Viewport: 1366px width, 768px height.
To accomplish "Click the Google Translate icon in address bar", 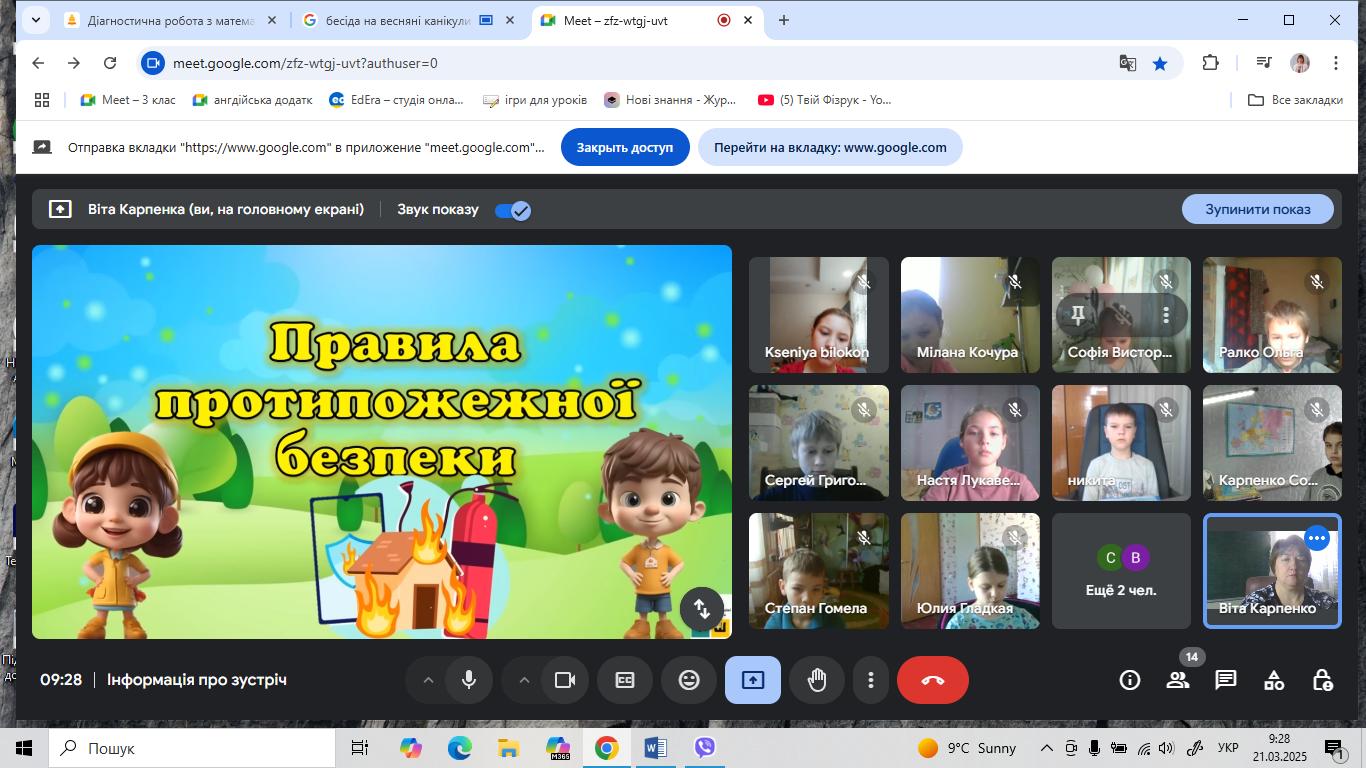I will point(1127,63).
